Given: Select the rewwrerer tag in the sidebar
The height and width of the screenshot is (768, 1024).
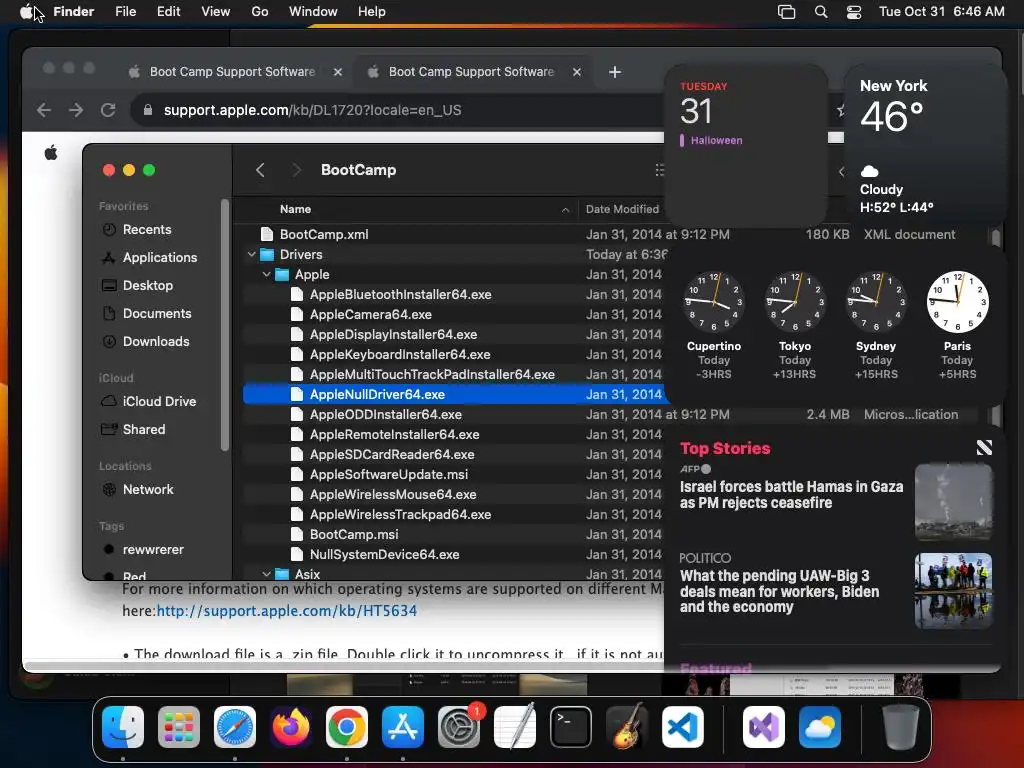Looking at the screenshot, I should click(x=153, y=550).
